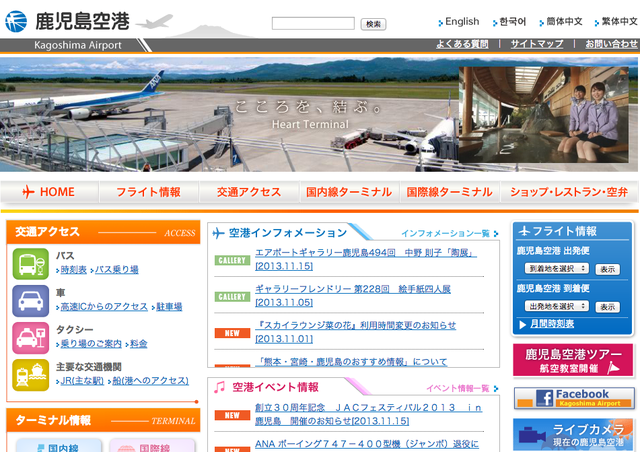Click 表示 button for departure flights
640x452 pixels.
[607, 269]
